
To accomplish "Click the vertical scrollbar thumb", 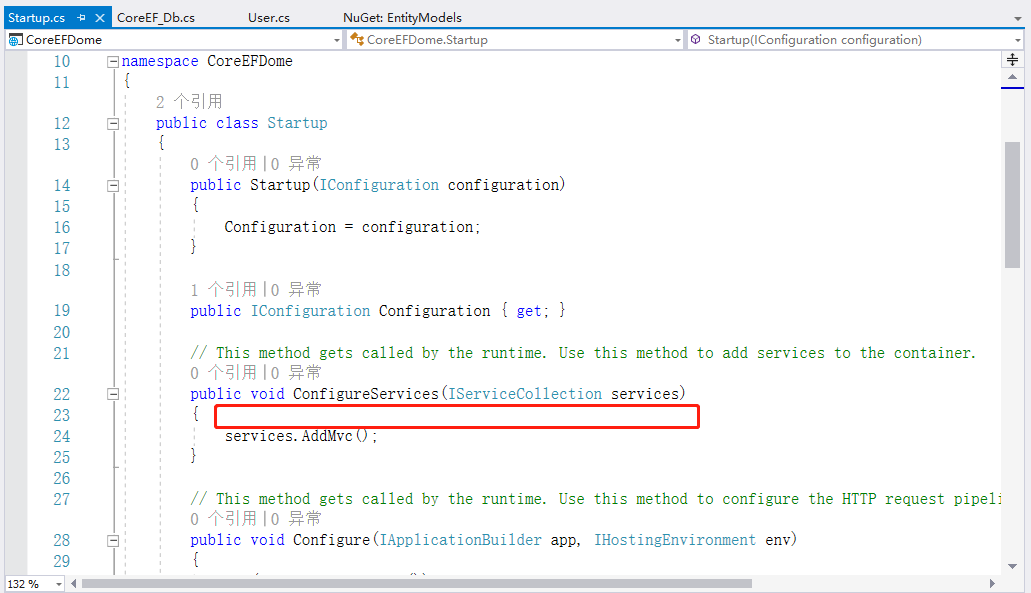I will pyautogui.click(x=1013, y=204).
